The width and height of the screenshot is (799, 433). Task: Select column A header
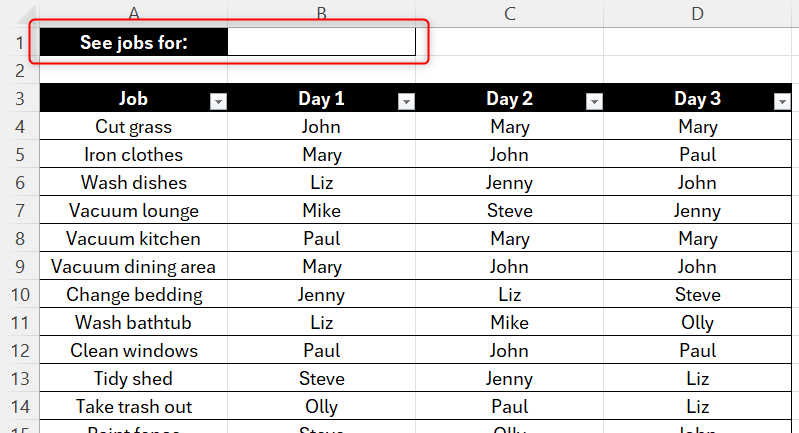[x=134, y=13]
